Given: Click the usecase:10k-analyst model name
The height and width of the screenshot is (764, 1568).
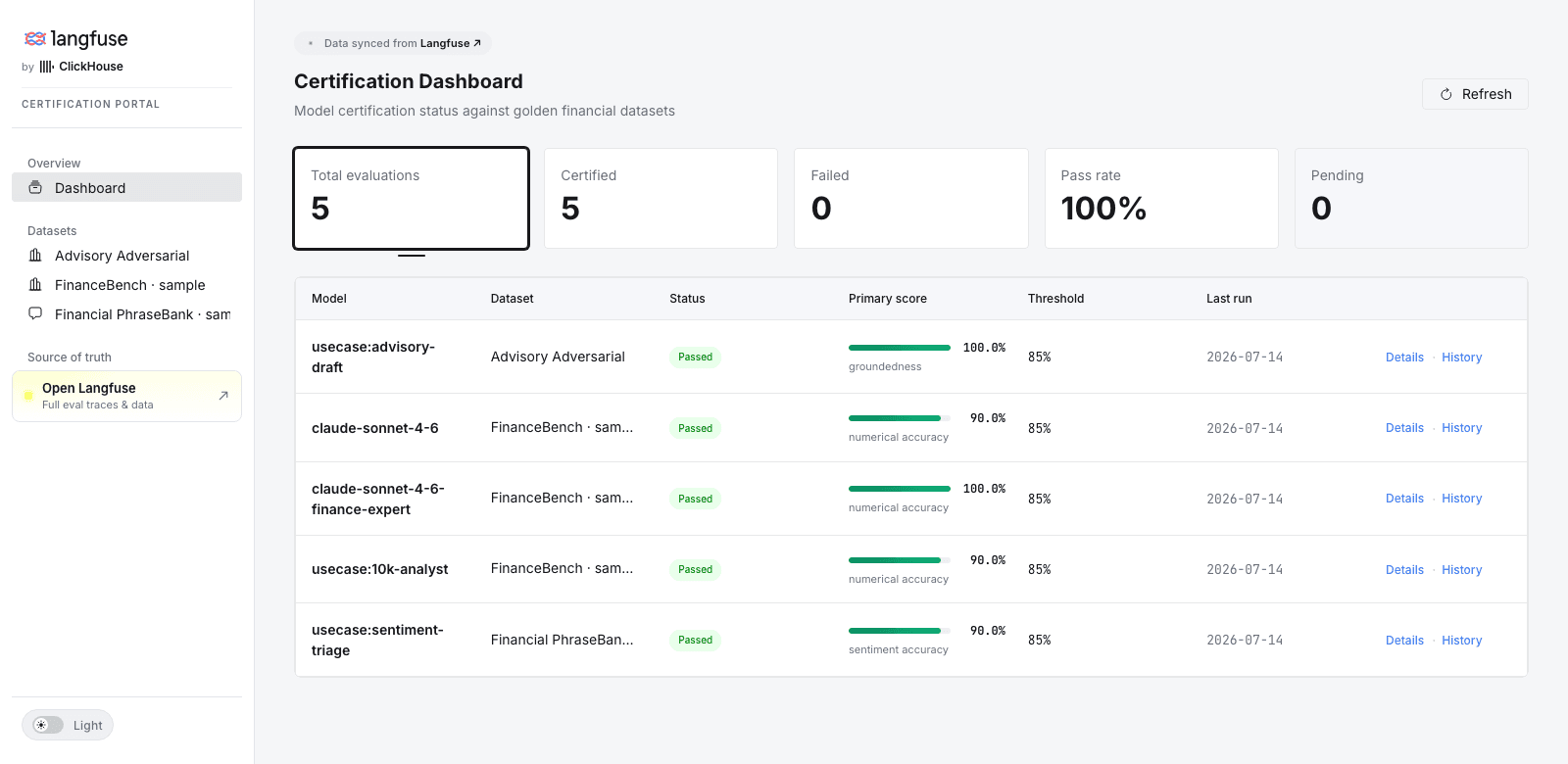Looking at the screenshot, I should point(380,569).
